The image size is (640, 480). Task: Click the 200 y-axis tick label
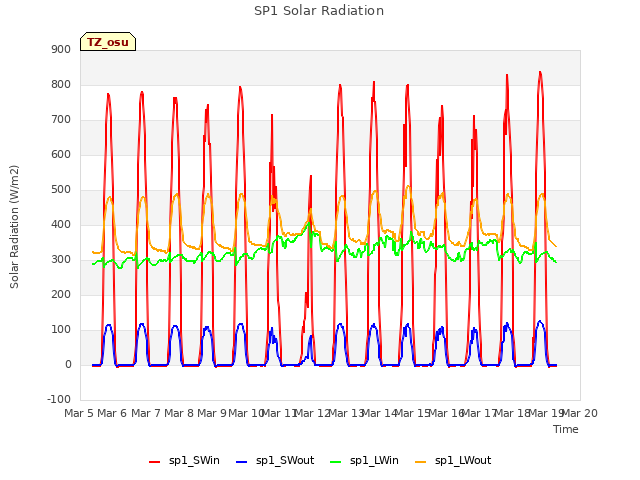pos(61,294)
